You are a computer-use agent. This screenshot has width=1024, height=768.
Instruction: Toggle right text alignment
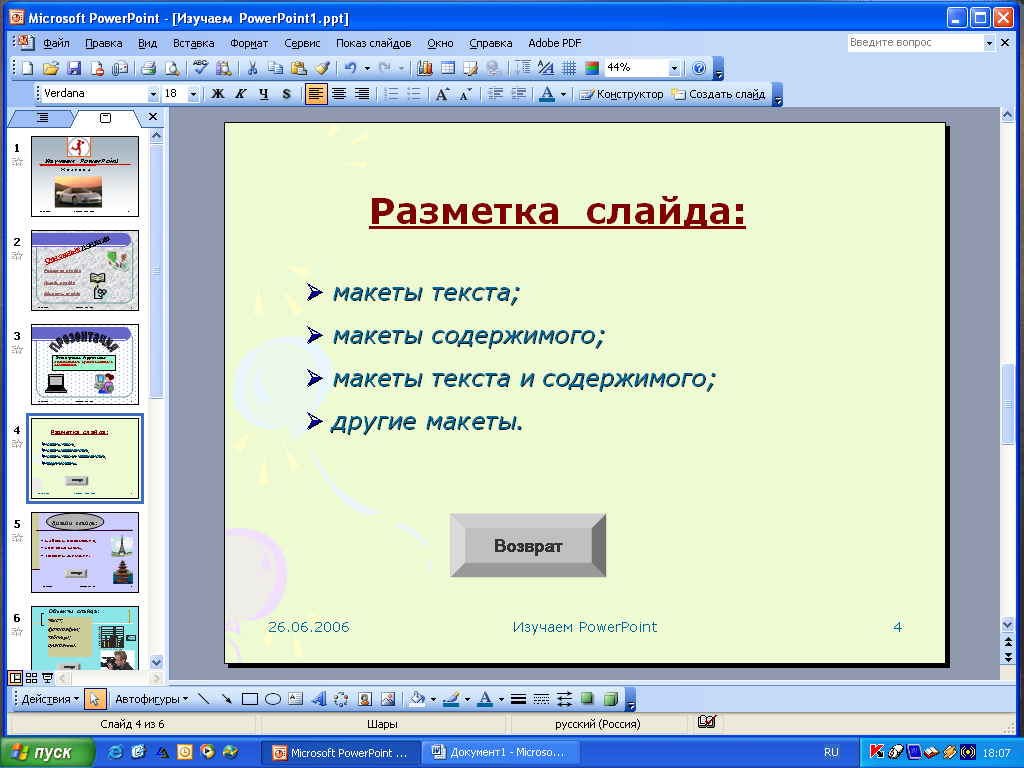pos(362,94)
